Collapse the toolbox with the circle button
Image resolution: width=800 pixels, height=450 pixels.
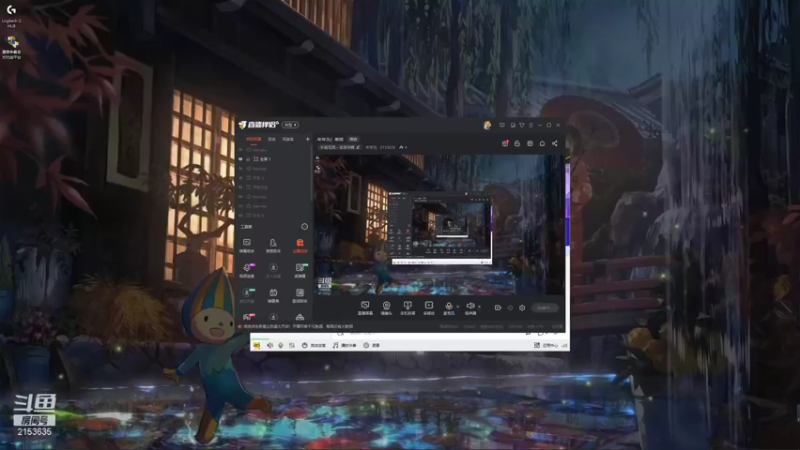pos(305,227)
